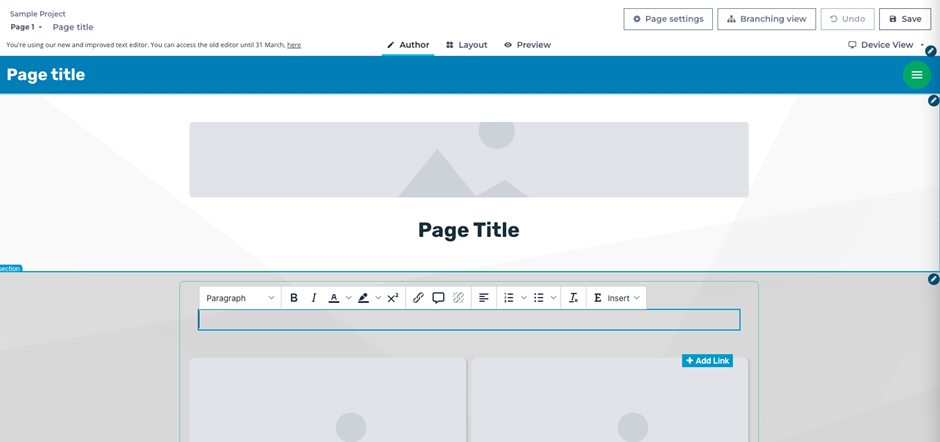Switch to the Preview tab
The width and height of the screenshot is (940, 442).
point(527,45)
